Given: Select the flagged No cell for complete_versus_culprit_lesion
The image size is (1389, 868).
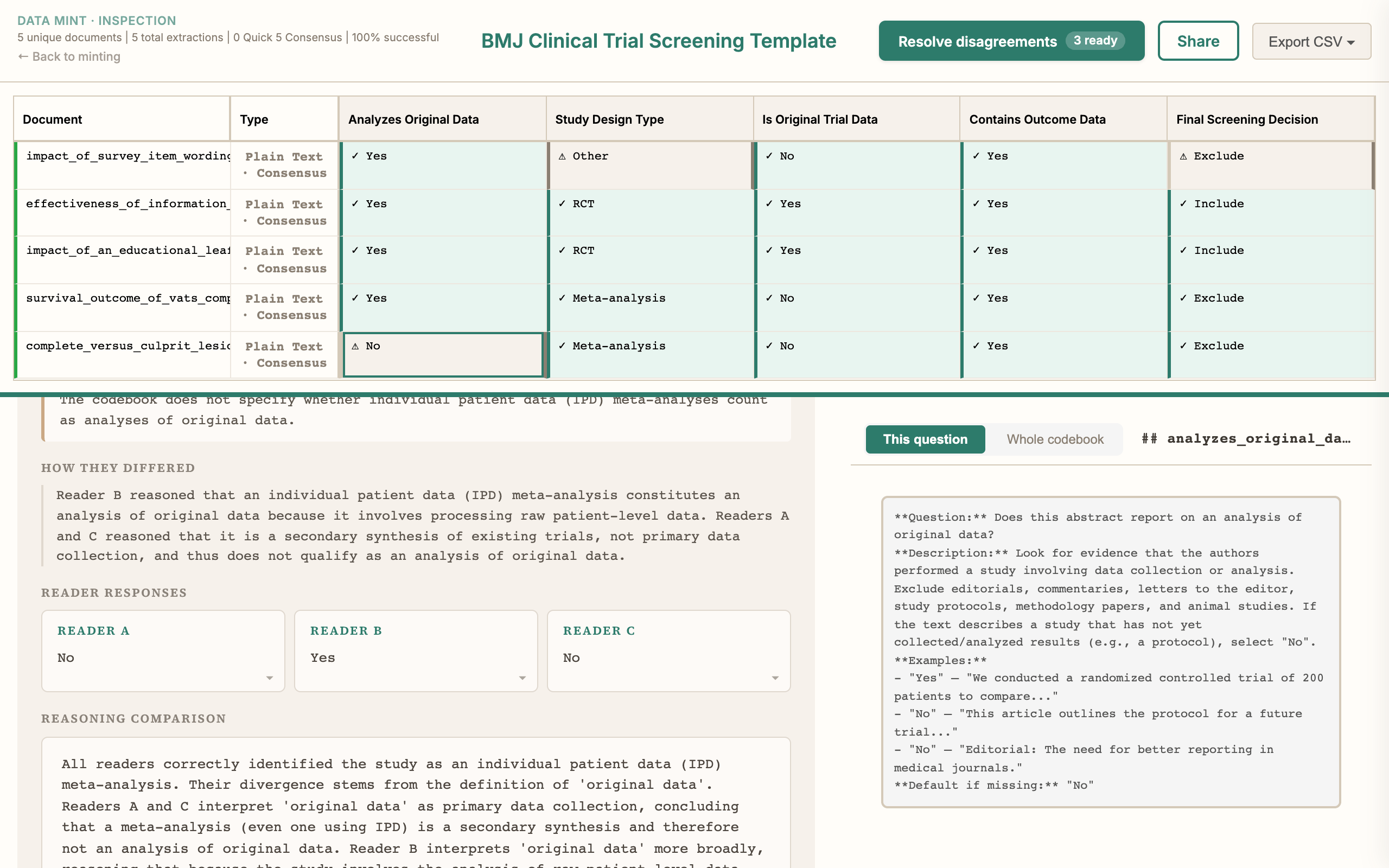Looking at the screenshot, I should click(x=443, y=355).
